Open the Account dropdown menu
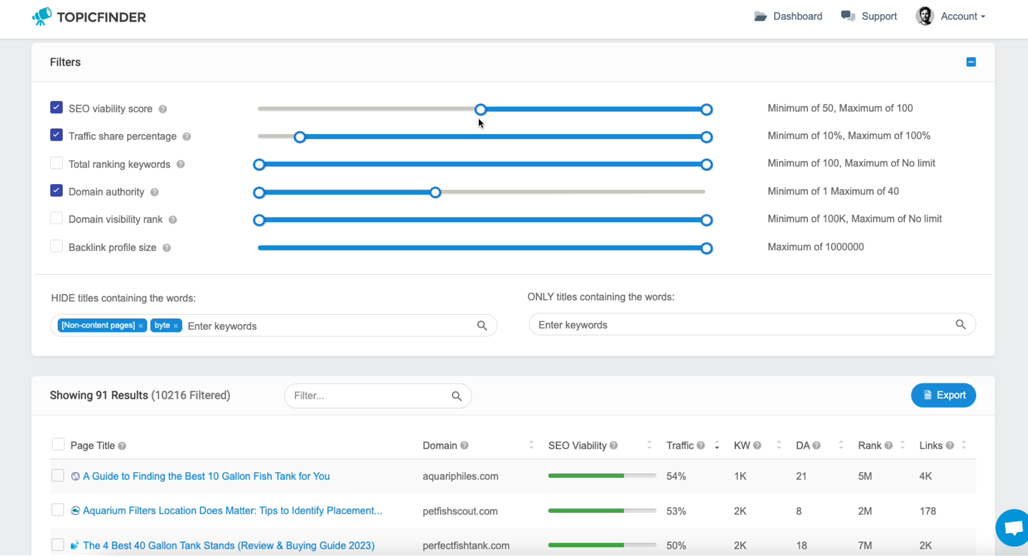 pos(951,16)
